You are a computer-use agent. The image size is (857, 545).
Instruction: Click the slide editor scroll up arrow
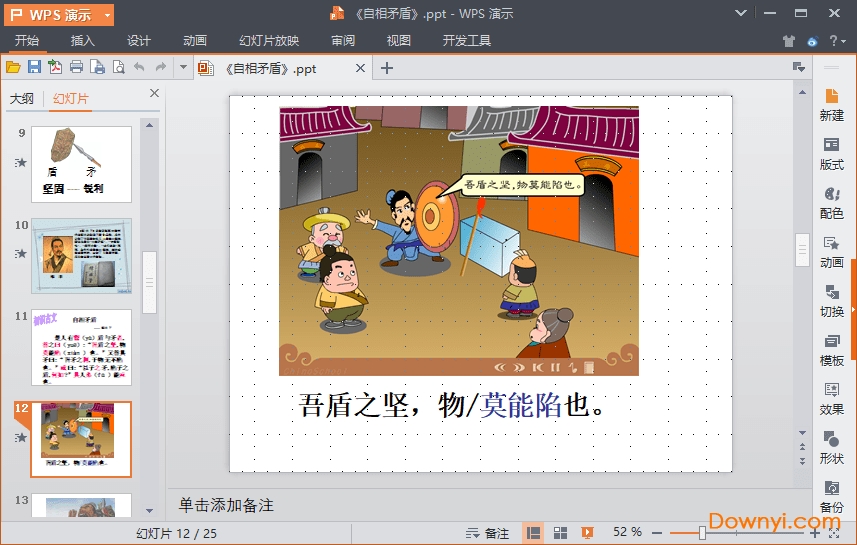(802, 92)
